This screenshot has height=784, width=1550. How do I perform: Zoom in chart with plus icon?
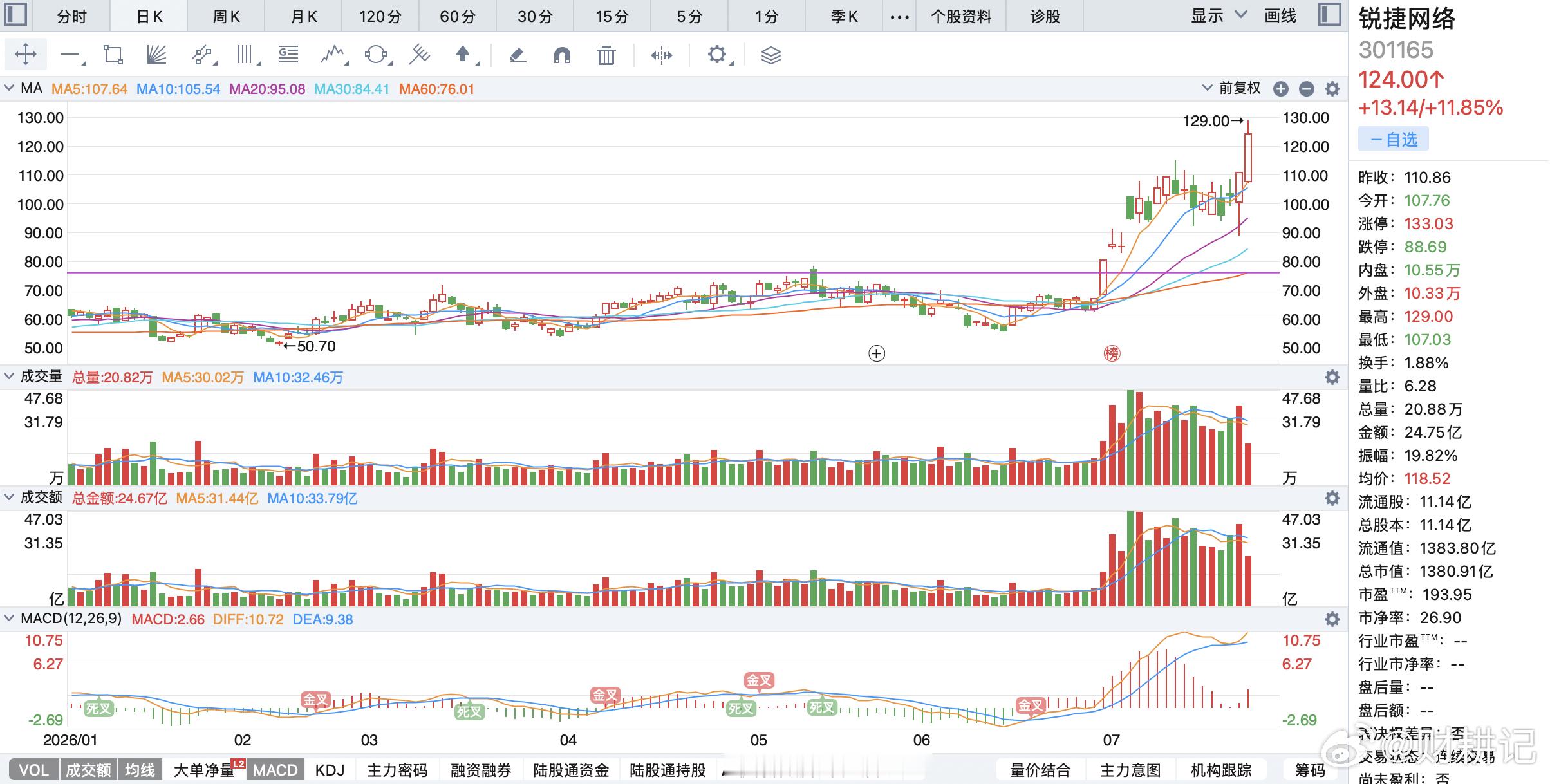1281,89
